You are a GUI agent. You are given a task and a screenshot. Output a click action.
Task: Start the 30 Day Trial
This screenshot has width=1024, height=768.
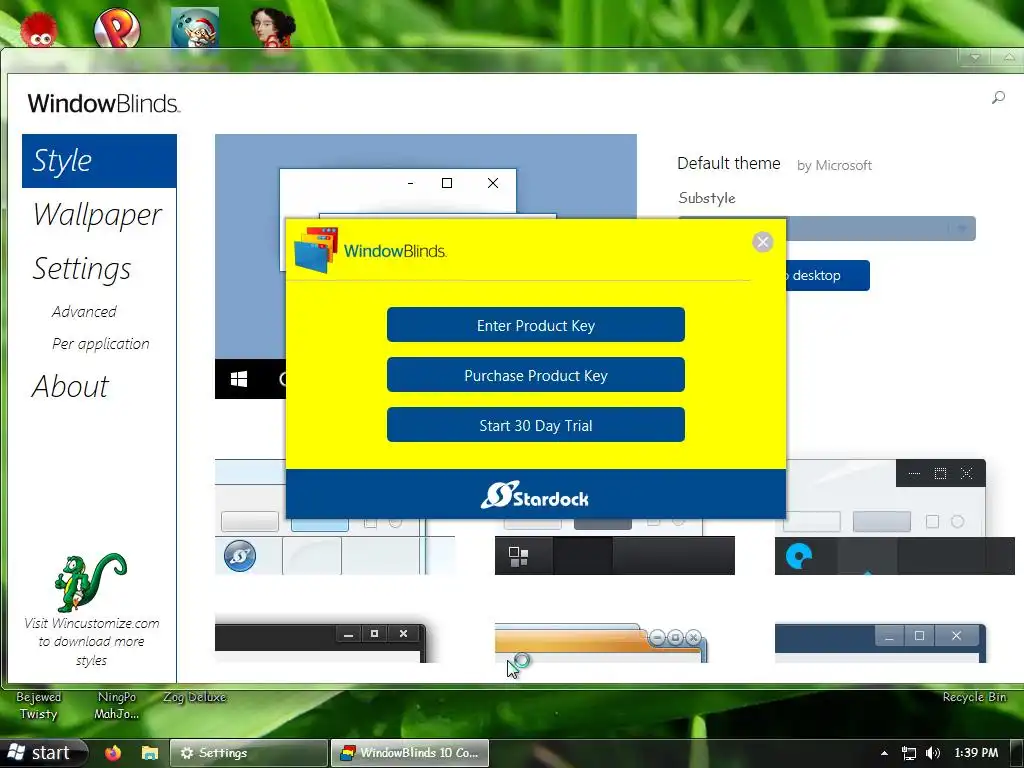pos(536,425)
